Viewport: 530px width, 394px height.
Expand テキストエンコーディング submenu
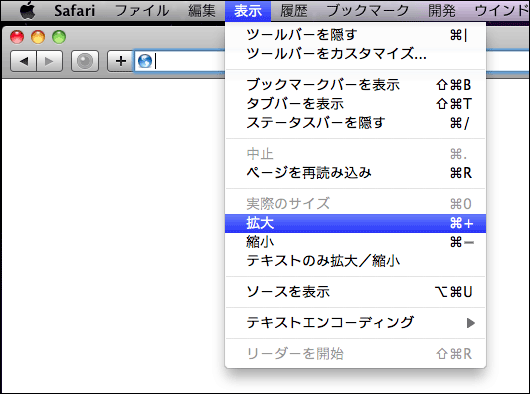tap(355, 323)
